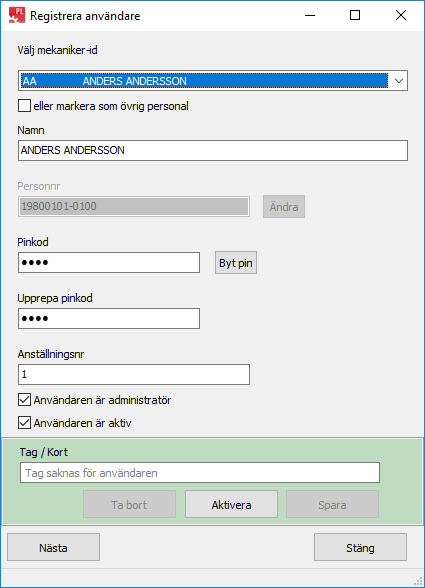Screen dimensions: 425x588
Task: Select the AA ANDERS ANDERSSON combo box entry
Action: [x=204, y=81]
